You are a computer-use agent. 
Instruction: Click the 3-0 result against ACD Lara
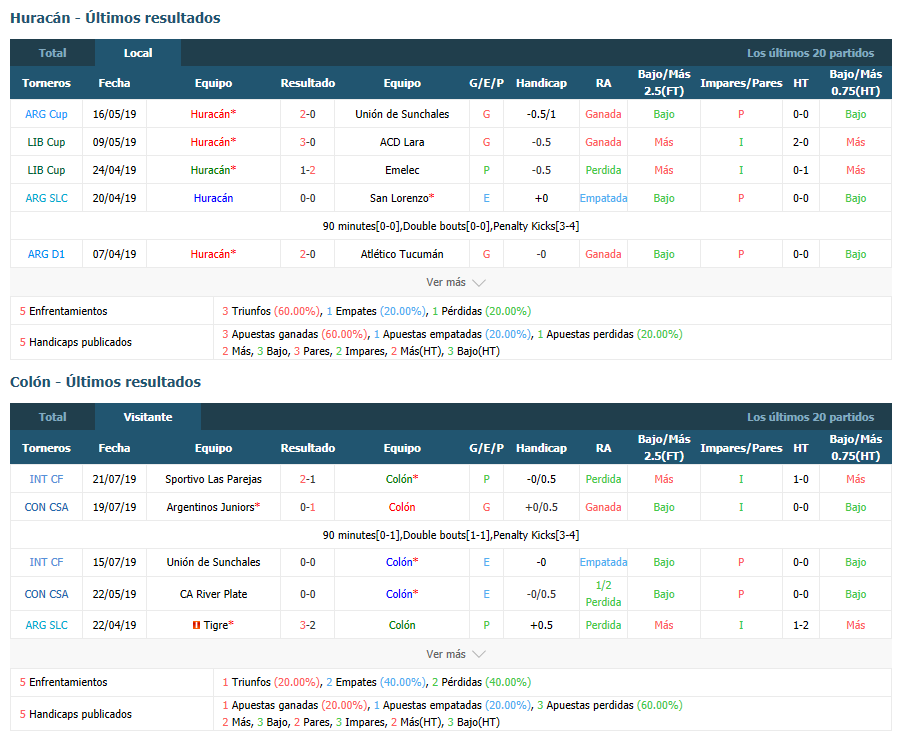[x=307, y=142]
